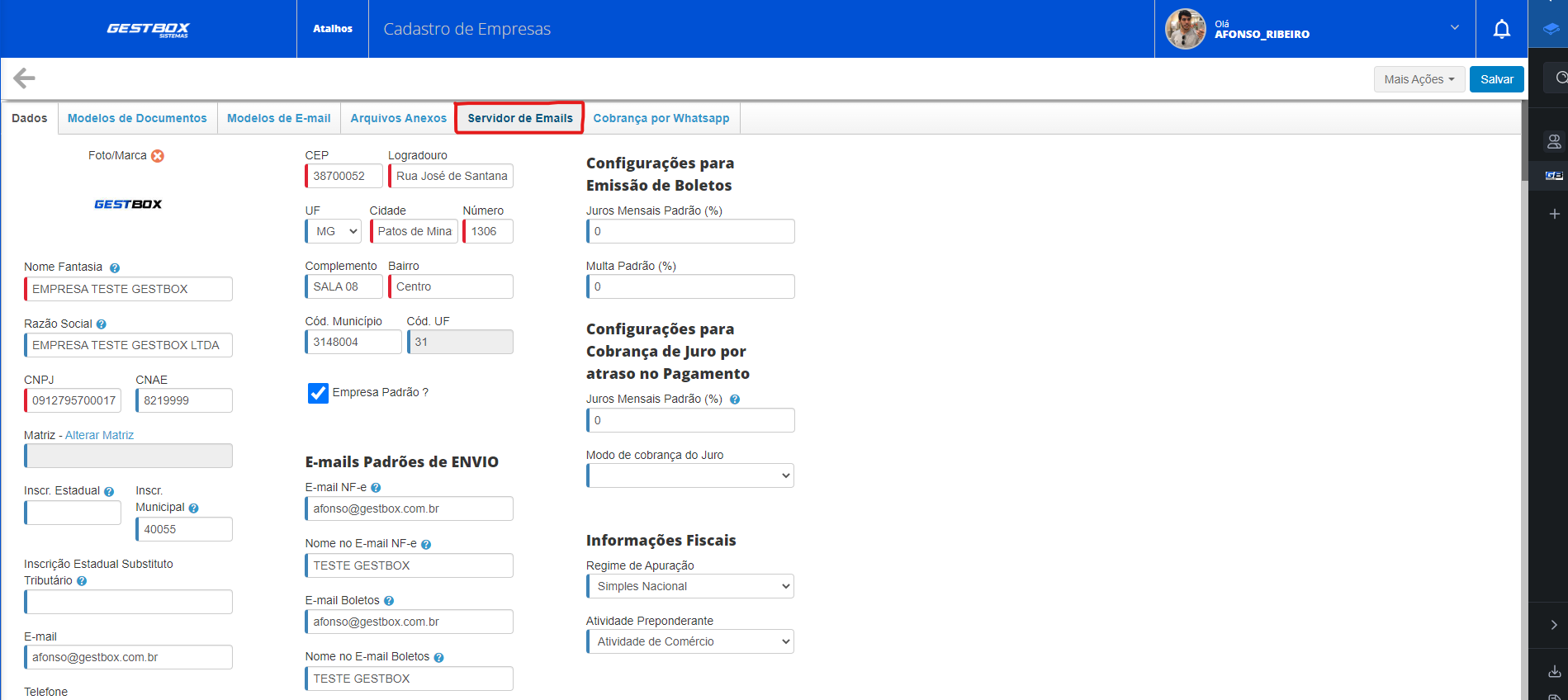Remove the Foto/Marca logo image
This screenshot has height=700, width=1568.
[158, 156]
